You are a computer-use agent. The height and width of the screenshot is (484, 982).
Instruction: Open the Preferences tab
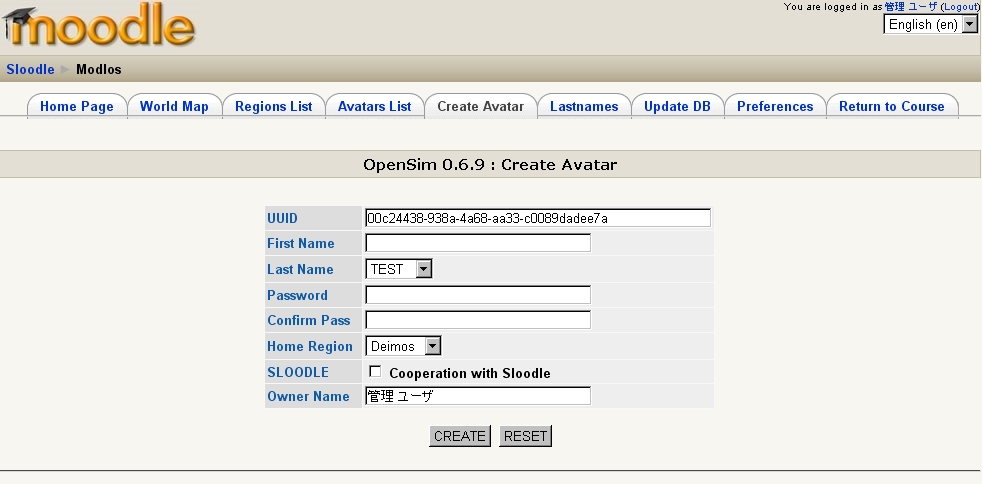click(x=775, y=106)
